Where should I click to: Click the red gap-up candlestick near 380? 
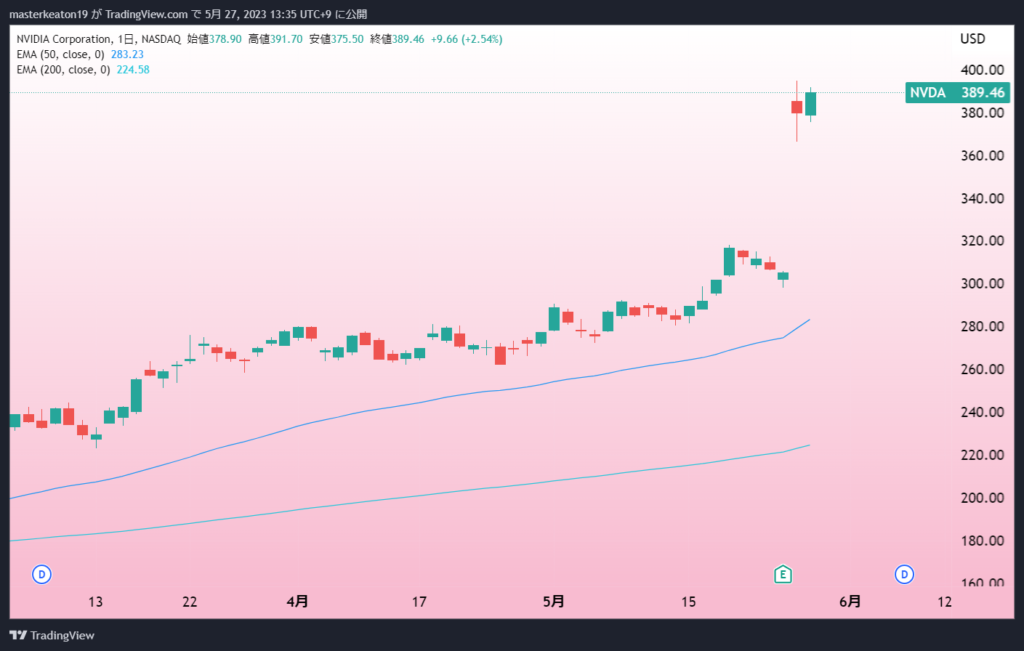click(x=797, y=108)
